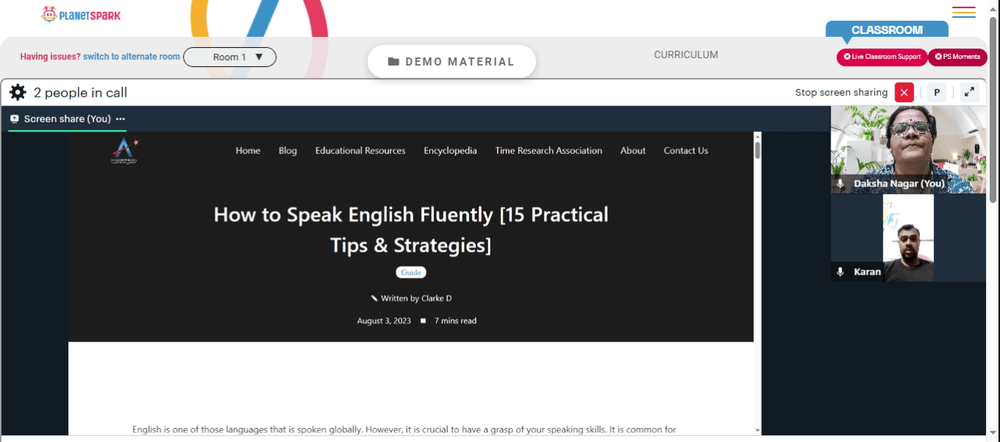
Task: Click the Screen share (You) tab
Action: pos(67,119)
